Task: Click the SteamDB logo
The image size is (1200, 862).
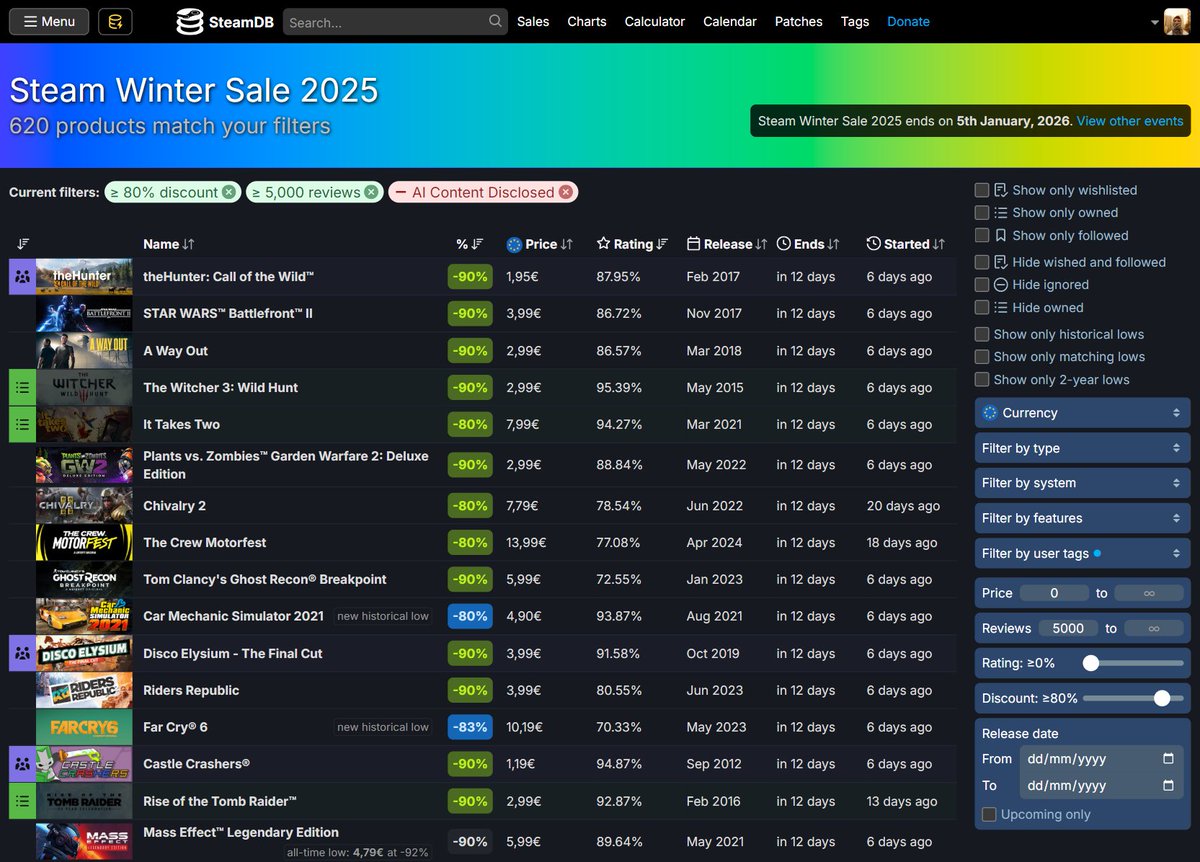Action: coord(225,22)
